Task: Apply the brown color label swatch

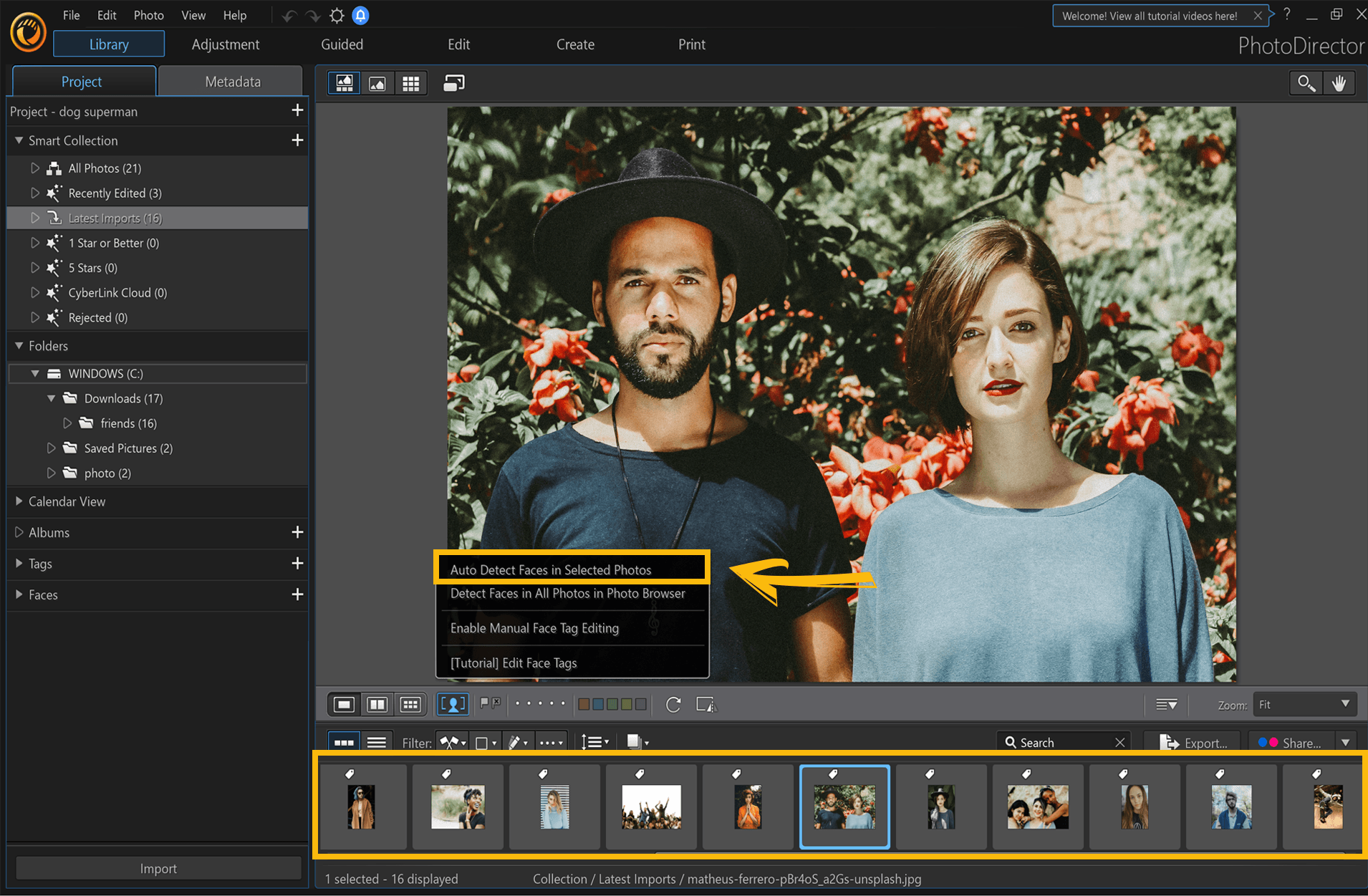Action: [583, 704]
